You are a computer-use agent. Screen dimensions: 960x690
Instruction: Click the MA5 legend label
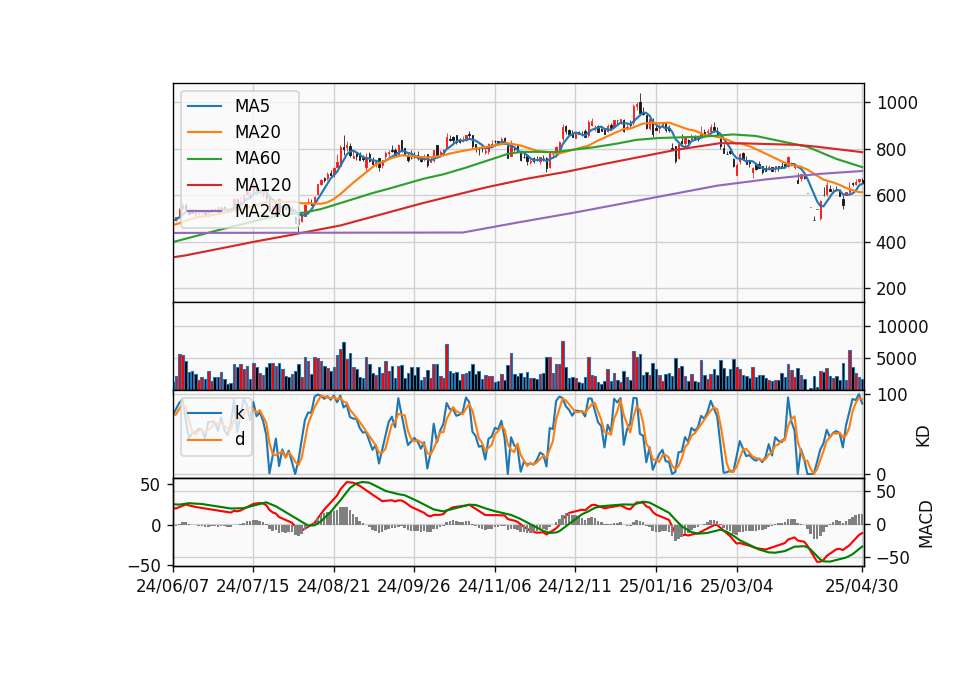click(x=252, y=106)
